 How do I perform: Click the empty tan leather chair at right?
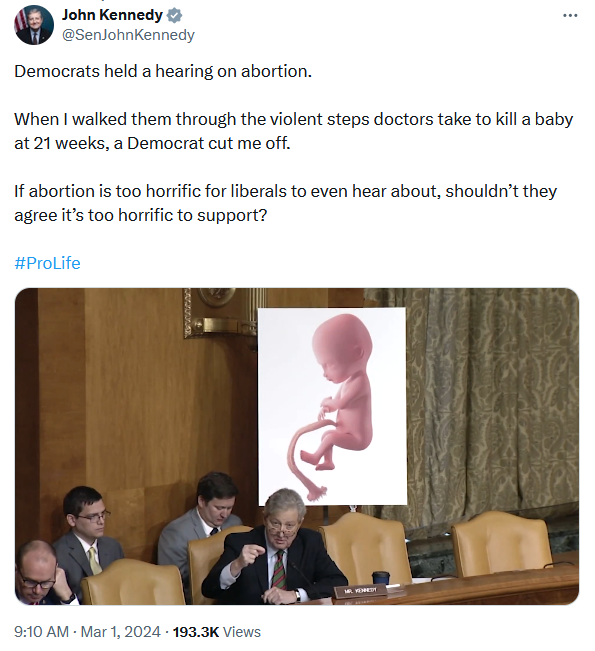(x=502, y=544)
